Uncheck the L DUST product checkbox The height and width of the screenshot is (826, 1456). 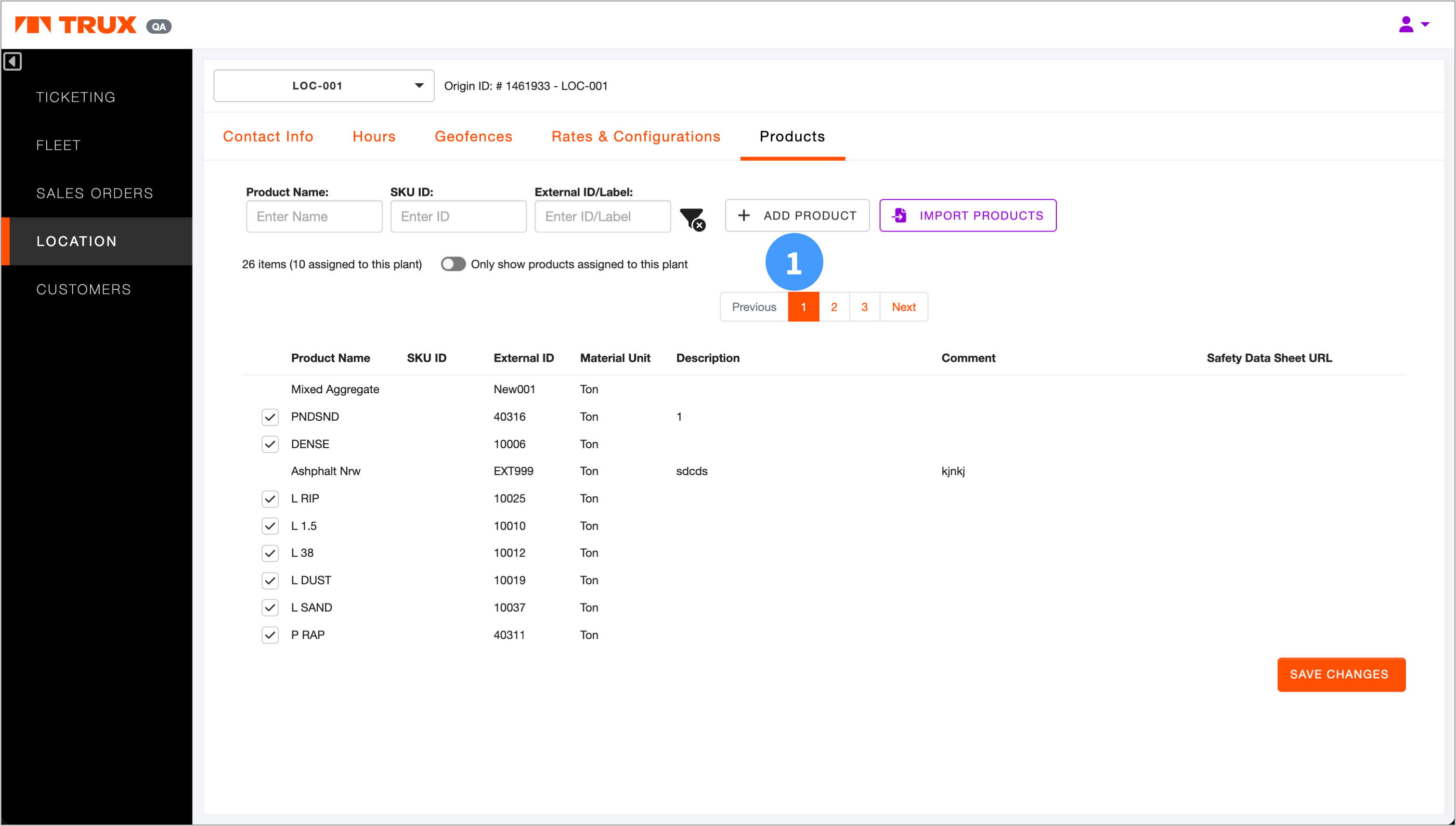(270, 581)
